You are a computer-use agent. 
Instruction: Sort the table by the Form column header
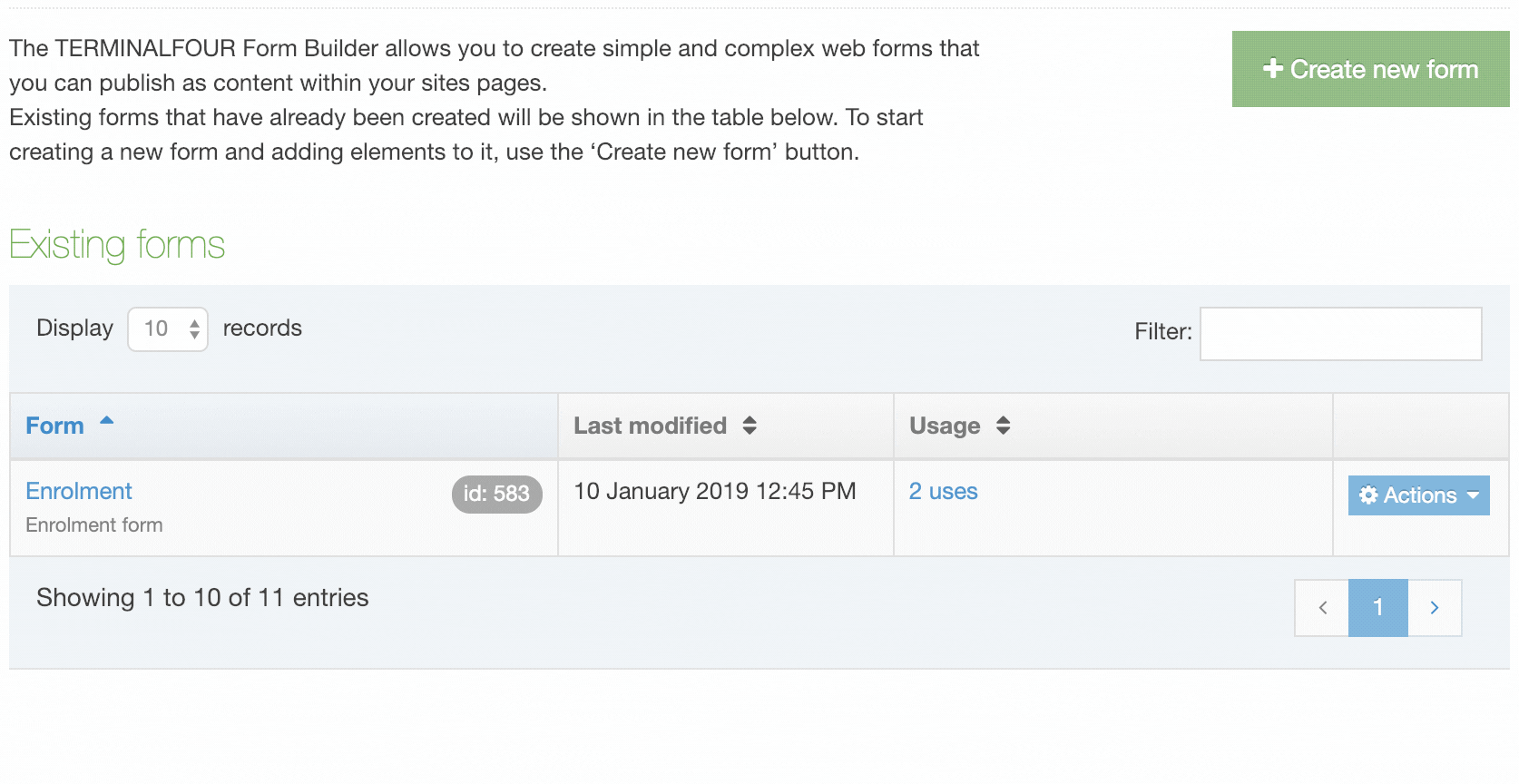point(54,426)
